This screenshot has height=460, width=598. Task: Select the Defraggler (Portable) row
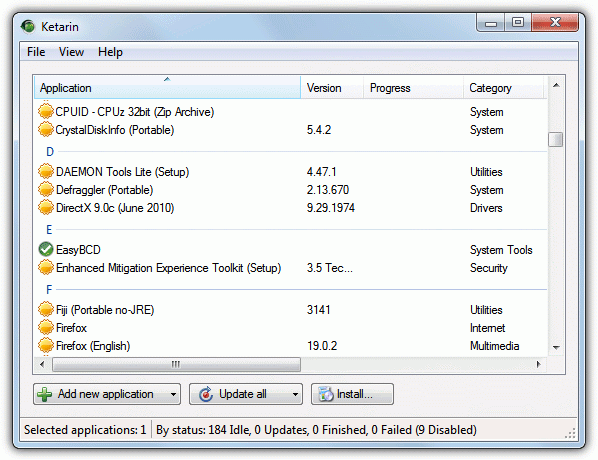tap(291, 190)
